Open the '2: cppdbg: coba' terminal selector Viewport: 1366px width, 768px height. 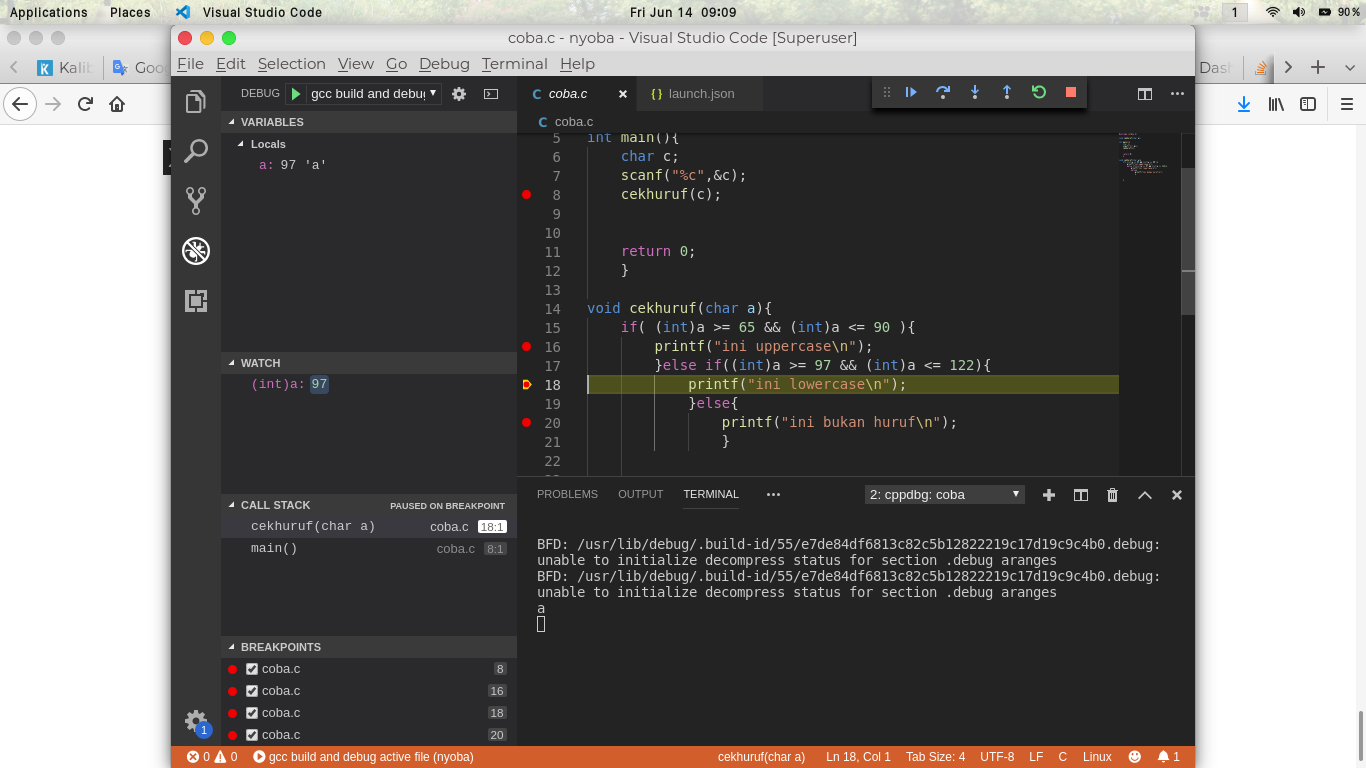(942, 494)
